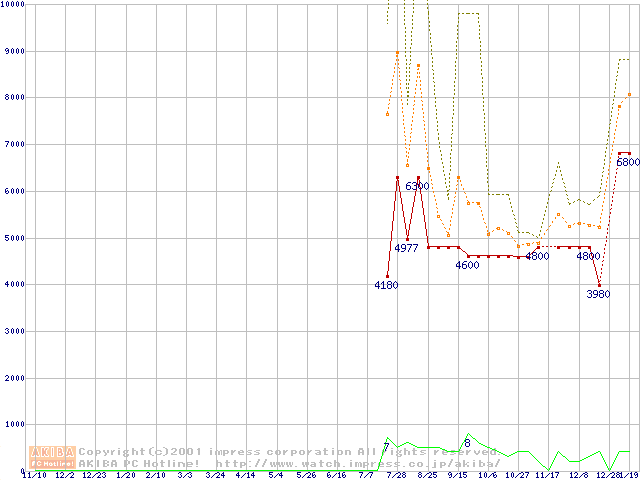Click the 3980 lowest price label
This screenshot has height=480, width=640.
tap(598, 294)
